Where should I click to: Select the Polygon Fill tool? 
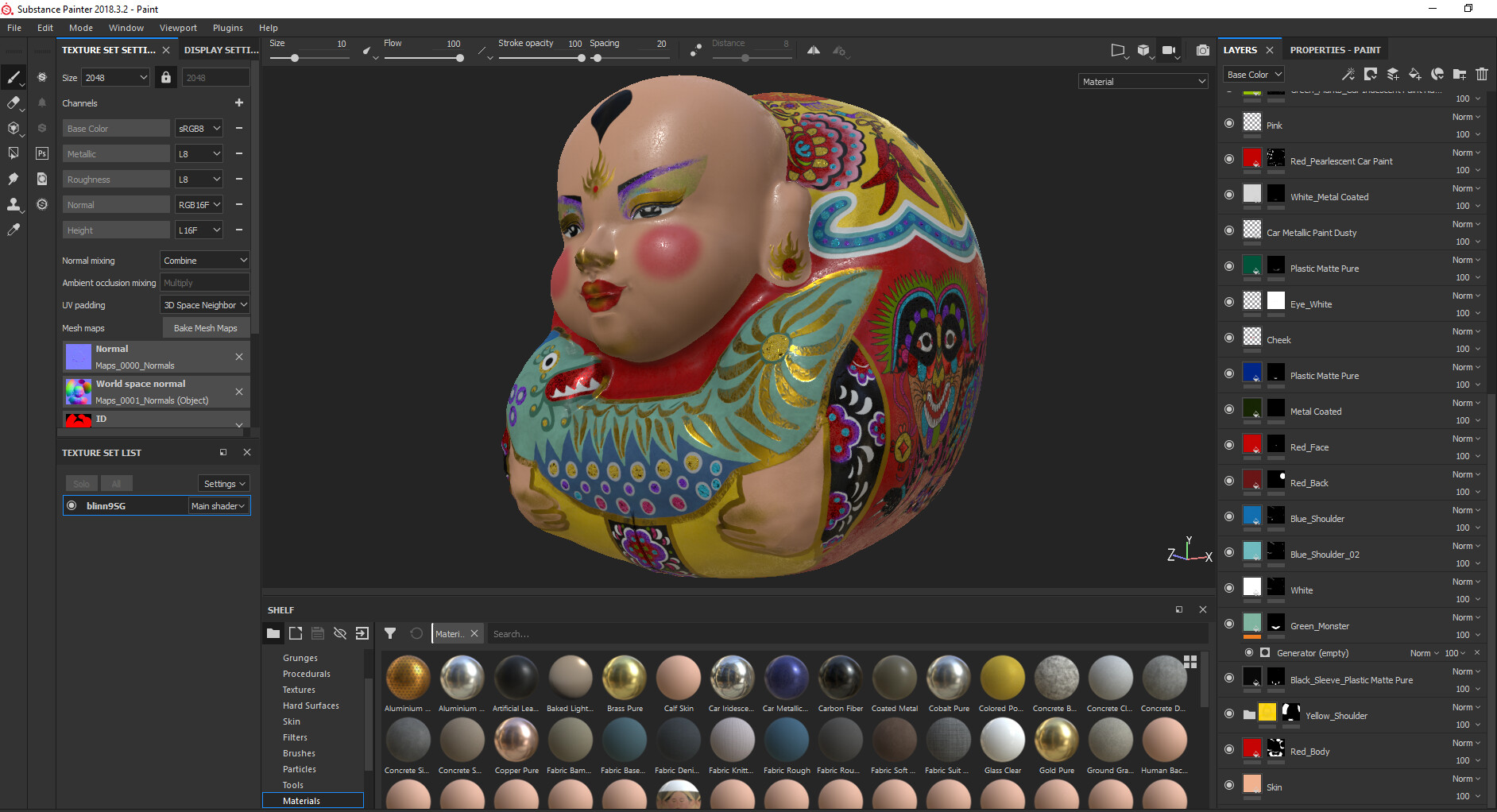(x=14, y=153)
